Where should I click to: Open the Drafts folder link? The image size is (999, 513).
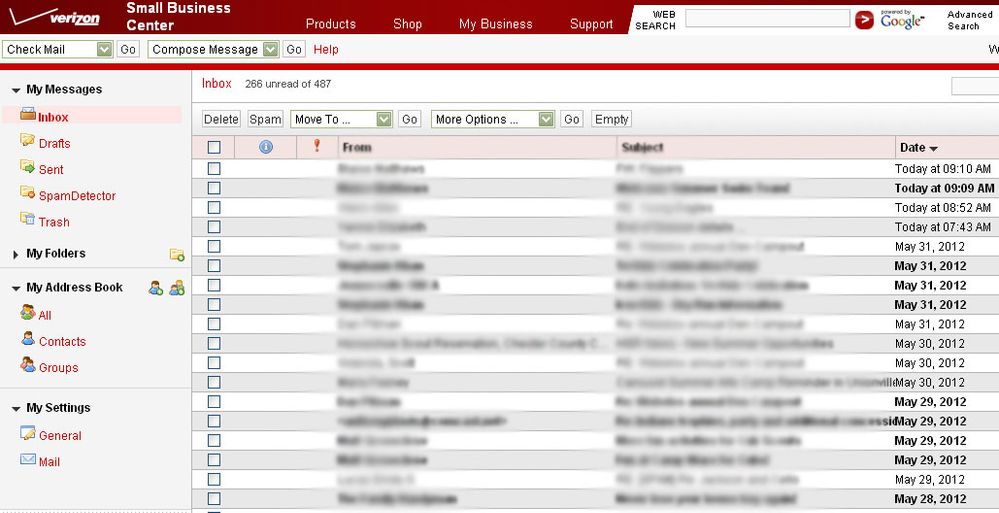54,143
